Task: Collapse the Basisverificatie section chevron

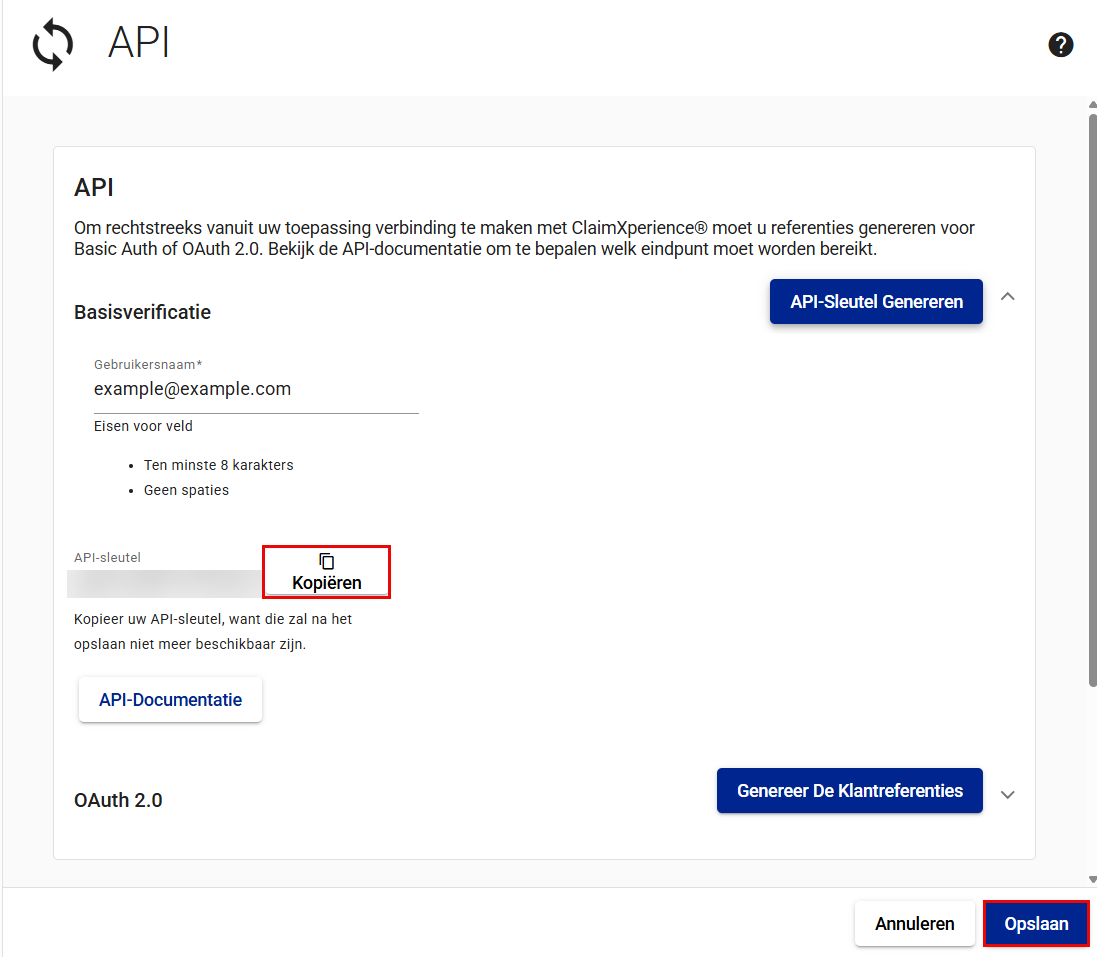Action: click(x=1008, y=297)
